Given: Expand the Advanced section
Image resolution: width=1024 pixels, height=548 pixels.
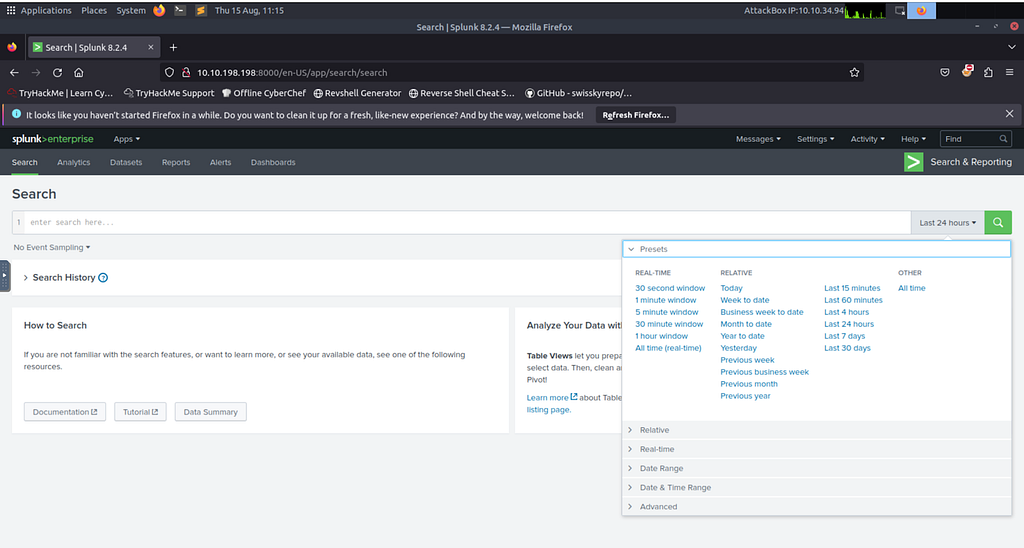Looking at the screenshot, I should 816,506.
